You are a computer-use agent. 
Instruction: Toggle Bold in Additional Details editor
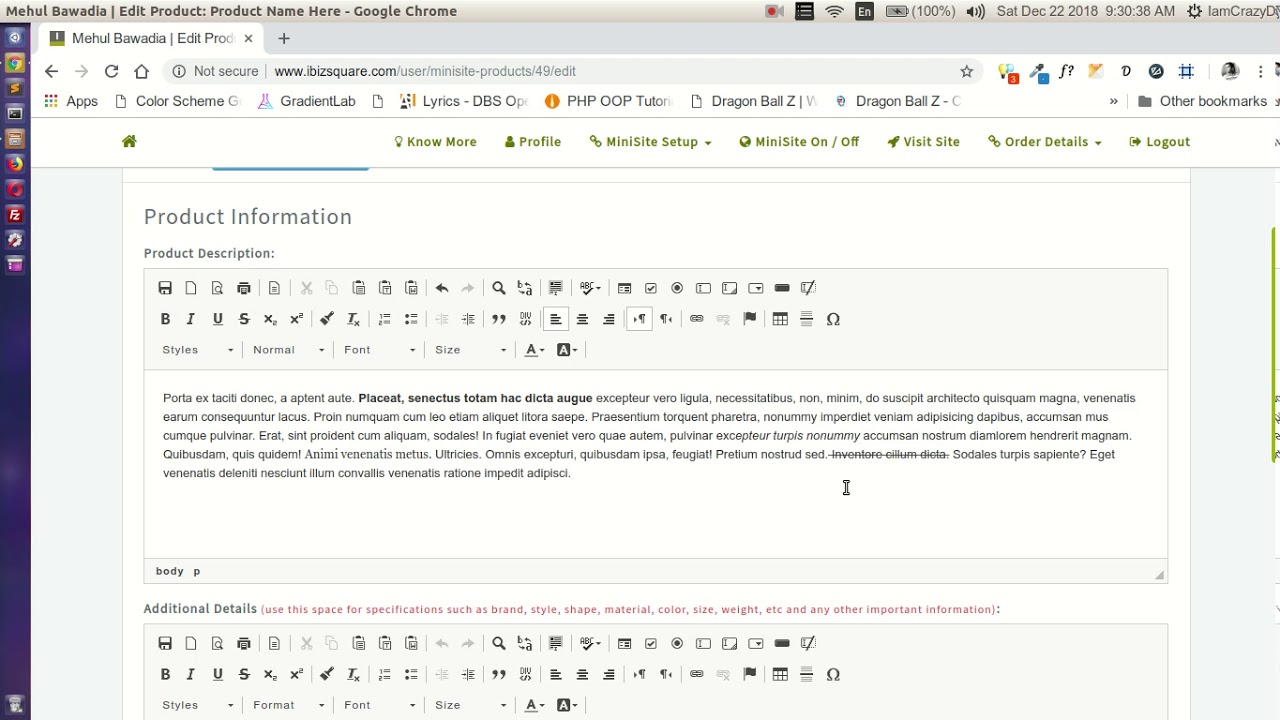165,674
